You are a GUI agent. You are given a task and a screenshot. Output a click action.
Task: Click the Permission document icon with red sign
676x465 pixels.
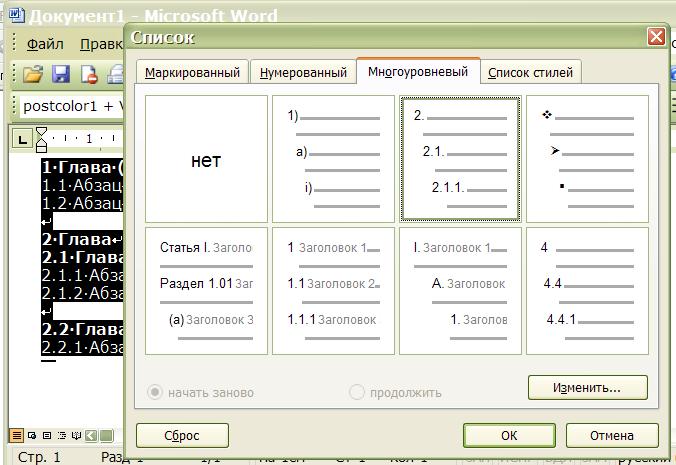pos(88,74)
